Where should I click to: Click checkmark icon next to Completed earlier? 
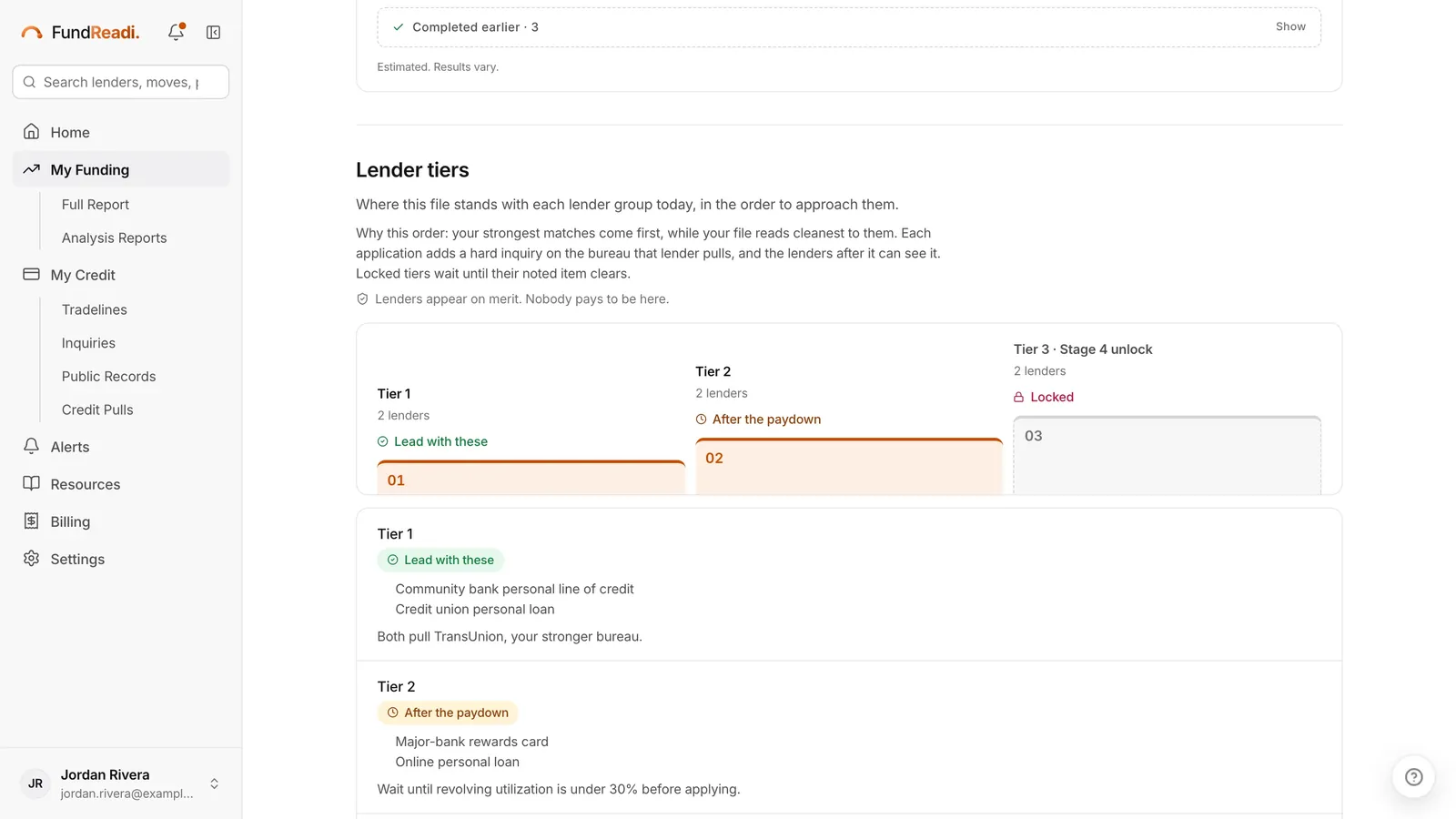tap(398, 27)
